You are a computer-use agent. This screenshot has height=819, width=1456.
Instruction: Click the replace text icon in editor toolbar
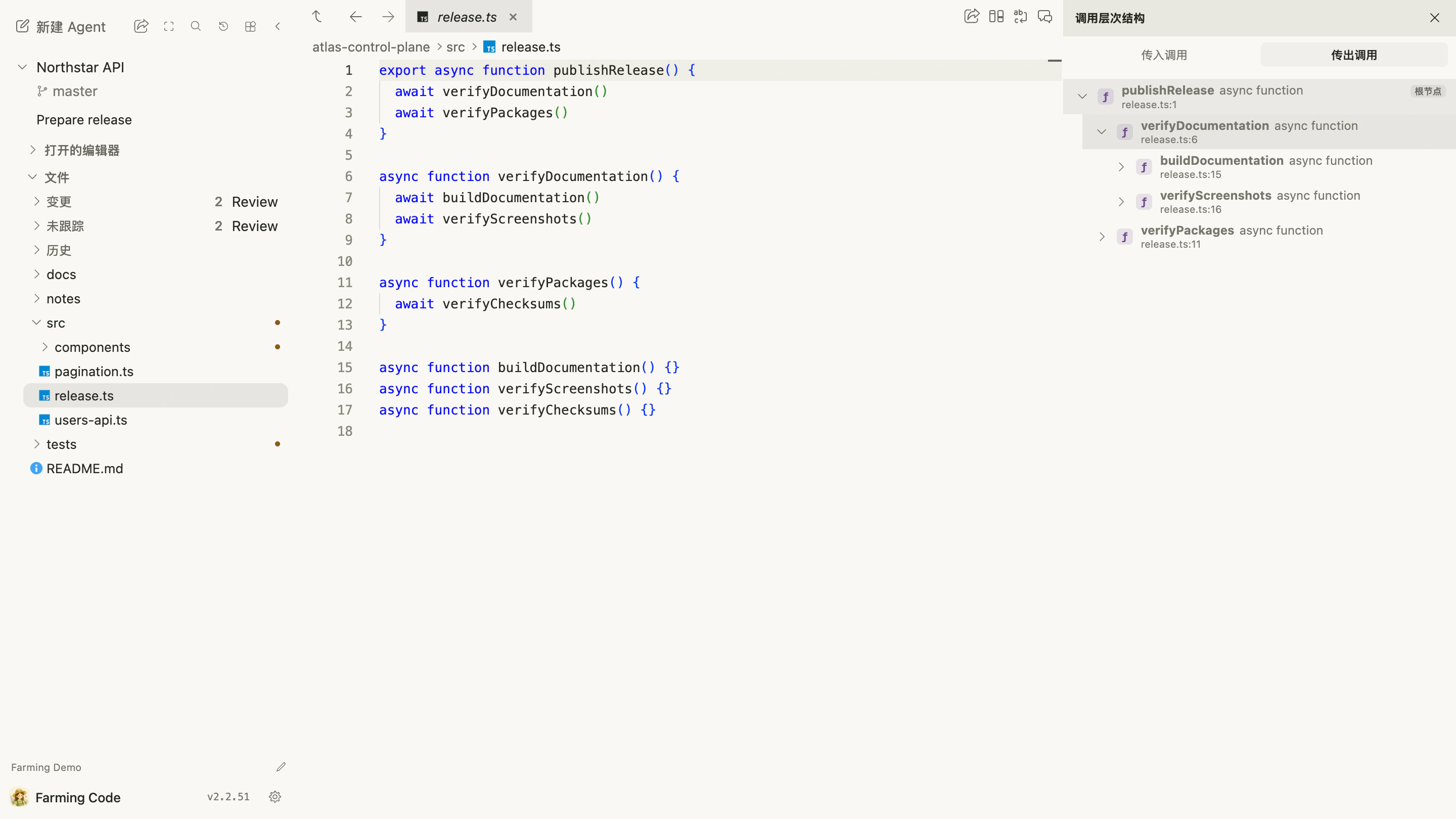click(x=1020, y=16)
